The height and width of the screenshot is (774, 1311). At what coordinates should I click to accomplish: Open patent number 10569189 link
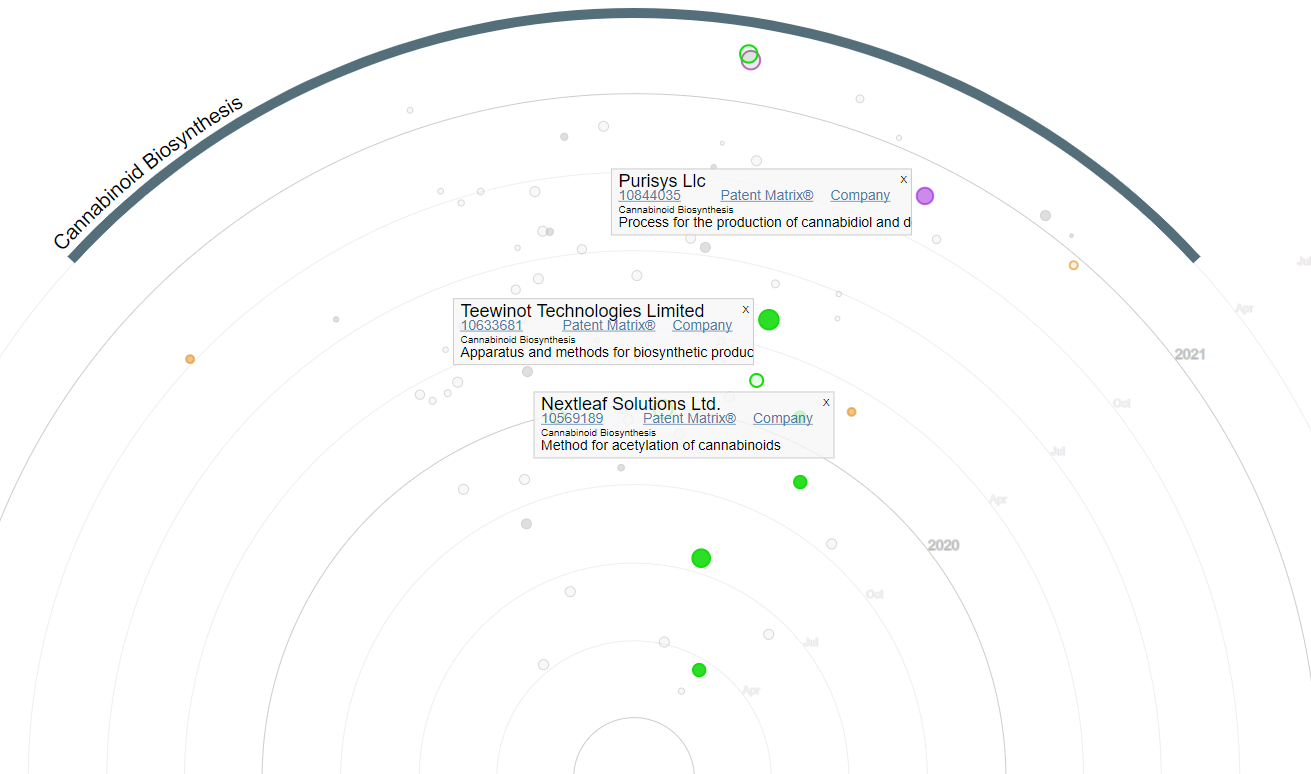[572, 419]
